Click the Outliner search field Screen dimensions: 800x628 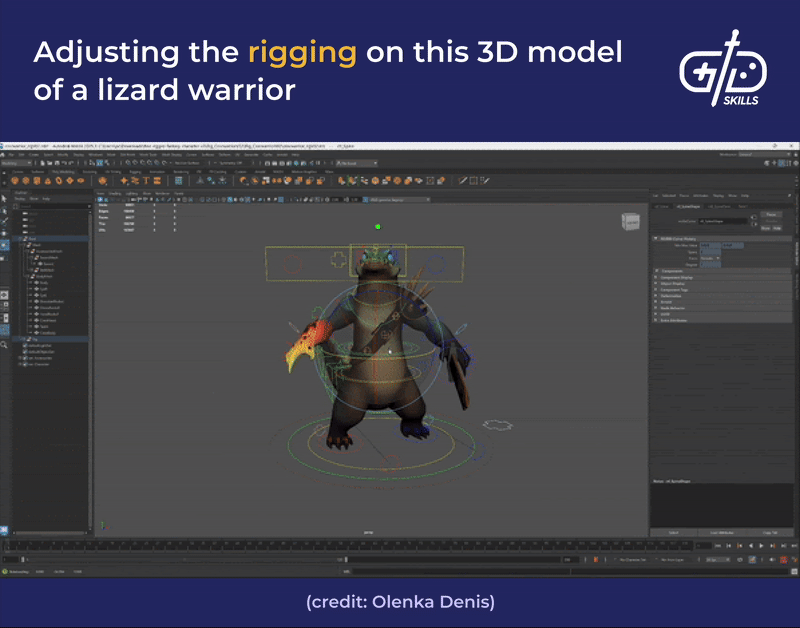click(x=53, y=206)
